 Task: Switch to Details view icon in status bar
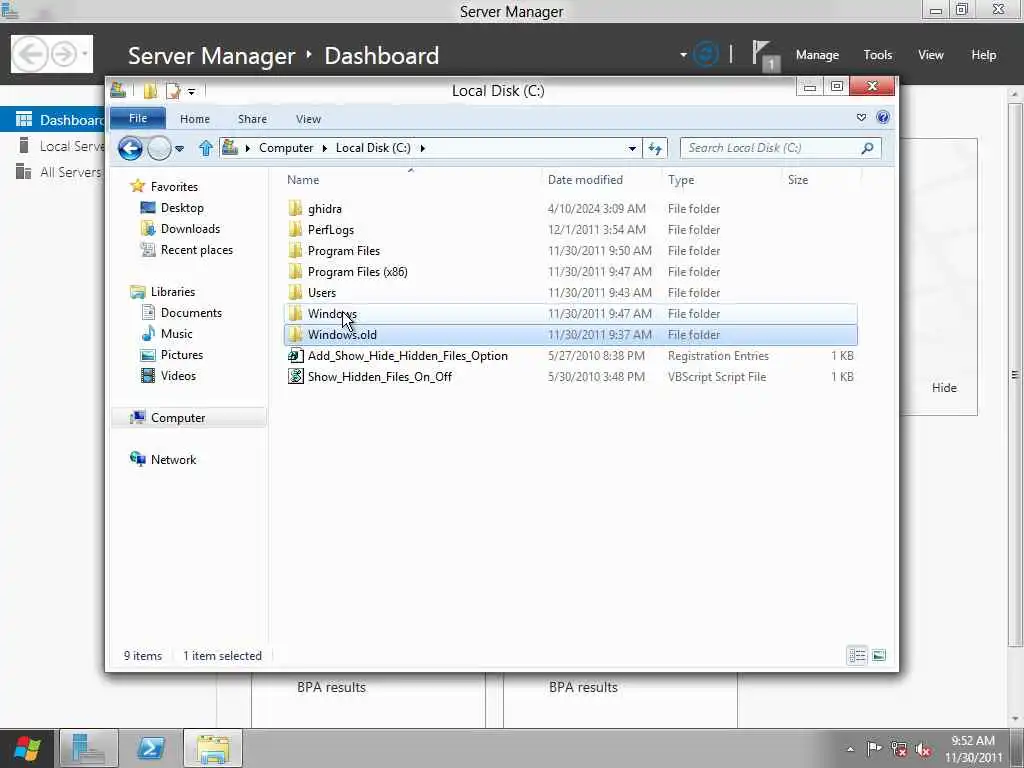click(x=857, y=655)
